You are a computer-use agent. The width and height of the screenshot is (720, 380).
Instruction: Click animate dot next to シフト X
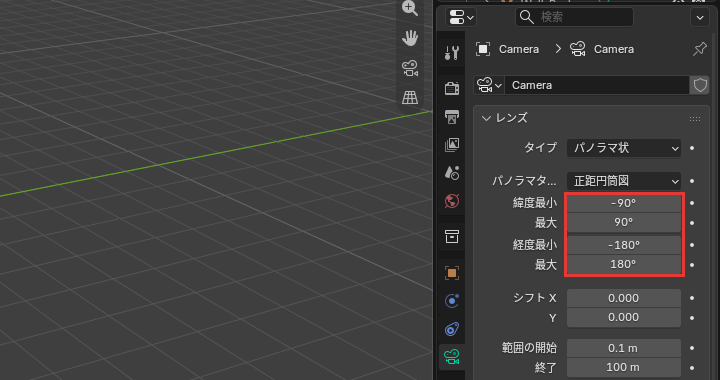(x=692, y=298)
